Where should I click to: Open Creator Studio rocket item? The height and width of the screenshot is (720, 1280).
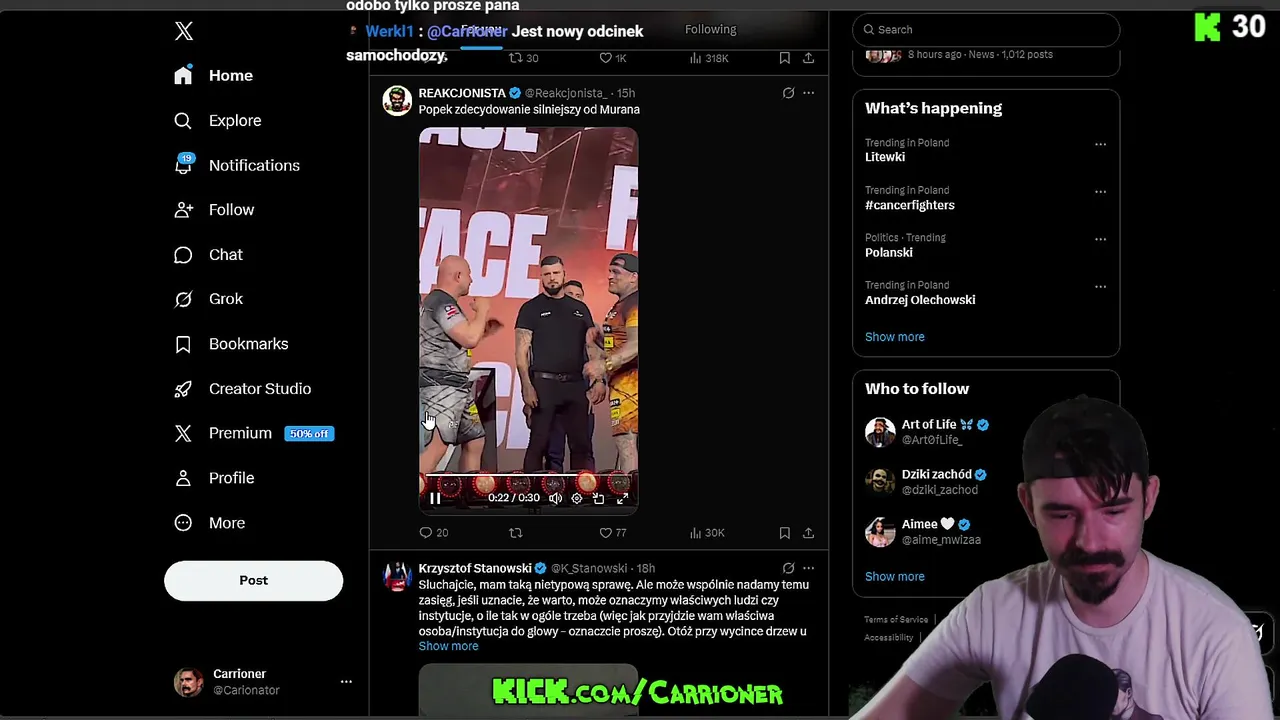[x=242, y=389]
